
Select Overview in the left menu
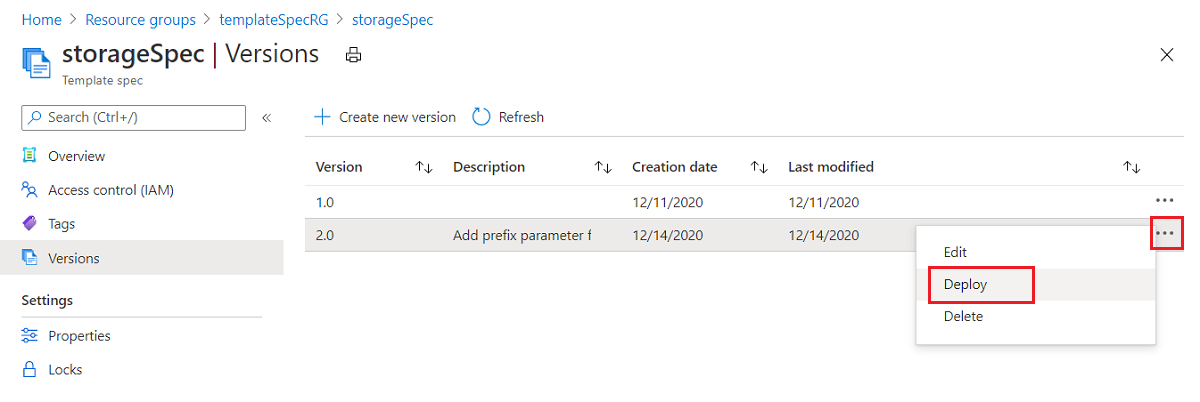click(76, 156)
